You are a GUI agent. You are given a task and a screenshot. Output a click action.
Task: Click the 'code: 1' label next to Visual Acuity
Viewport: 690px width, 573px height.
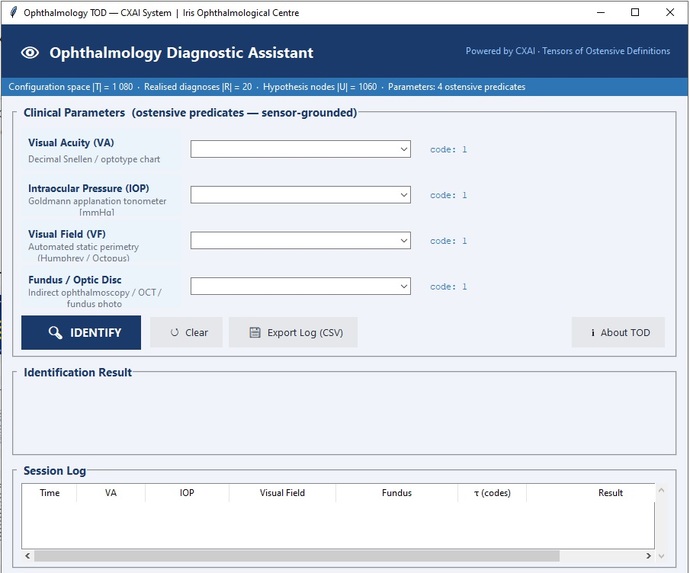click(x=448, y=150)
